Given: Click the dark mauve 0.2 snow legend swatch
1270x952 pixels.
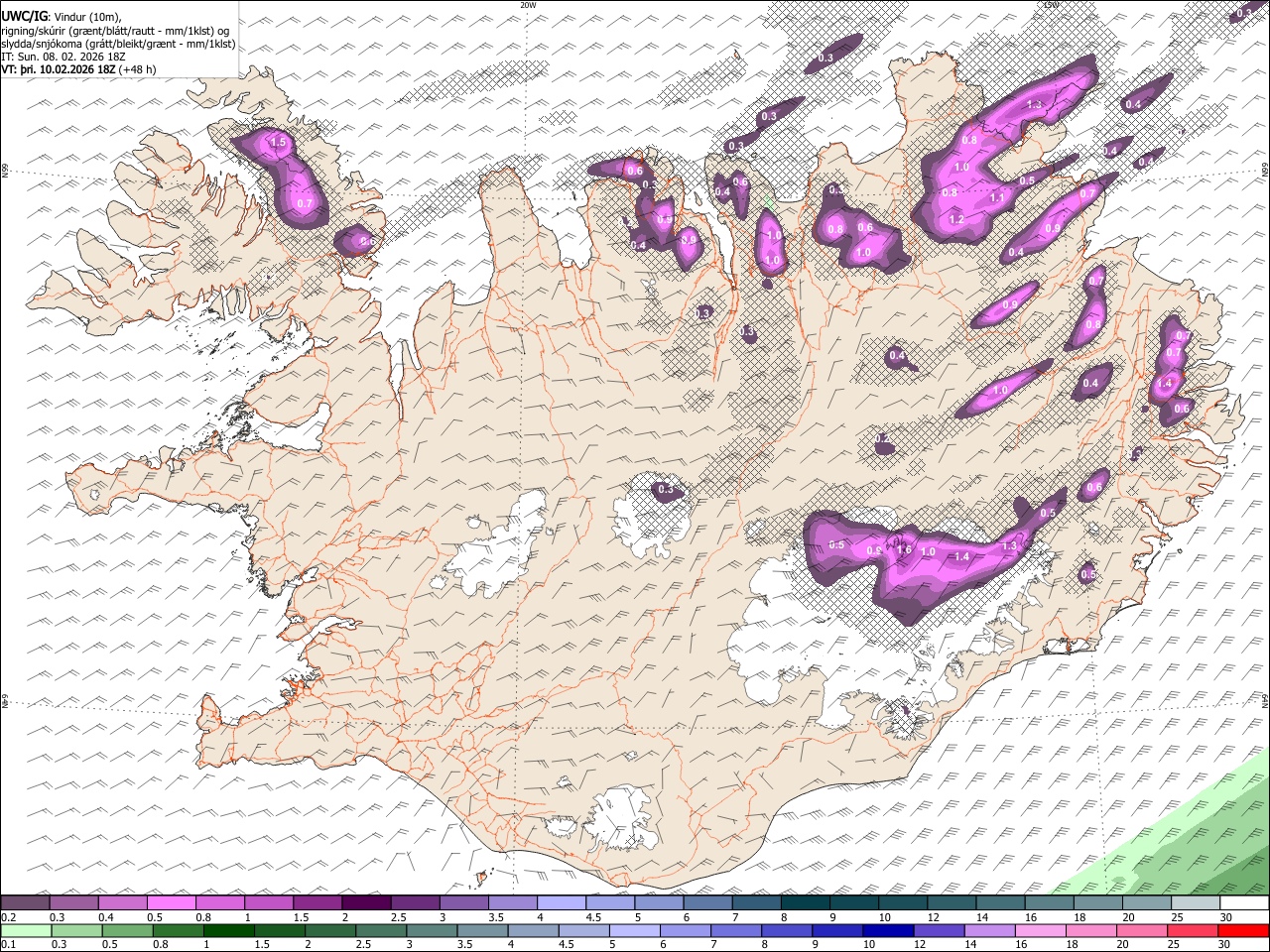Looking at the screenshot, I should point(25,903).
